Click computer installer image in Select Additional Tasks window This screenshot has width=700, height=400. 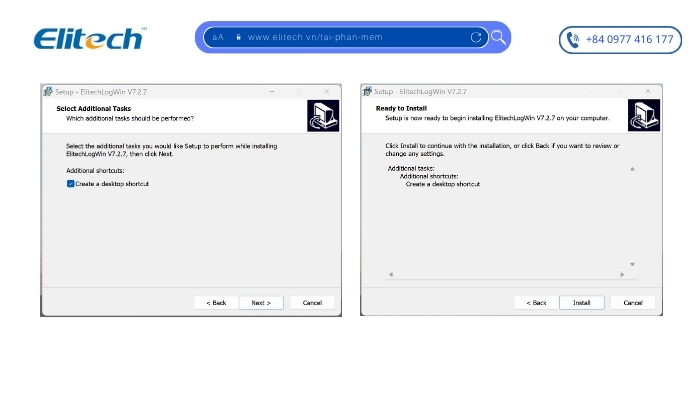tap(323, 116)
